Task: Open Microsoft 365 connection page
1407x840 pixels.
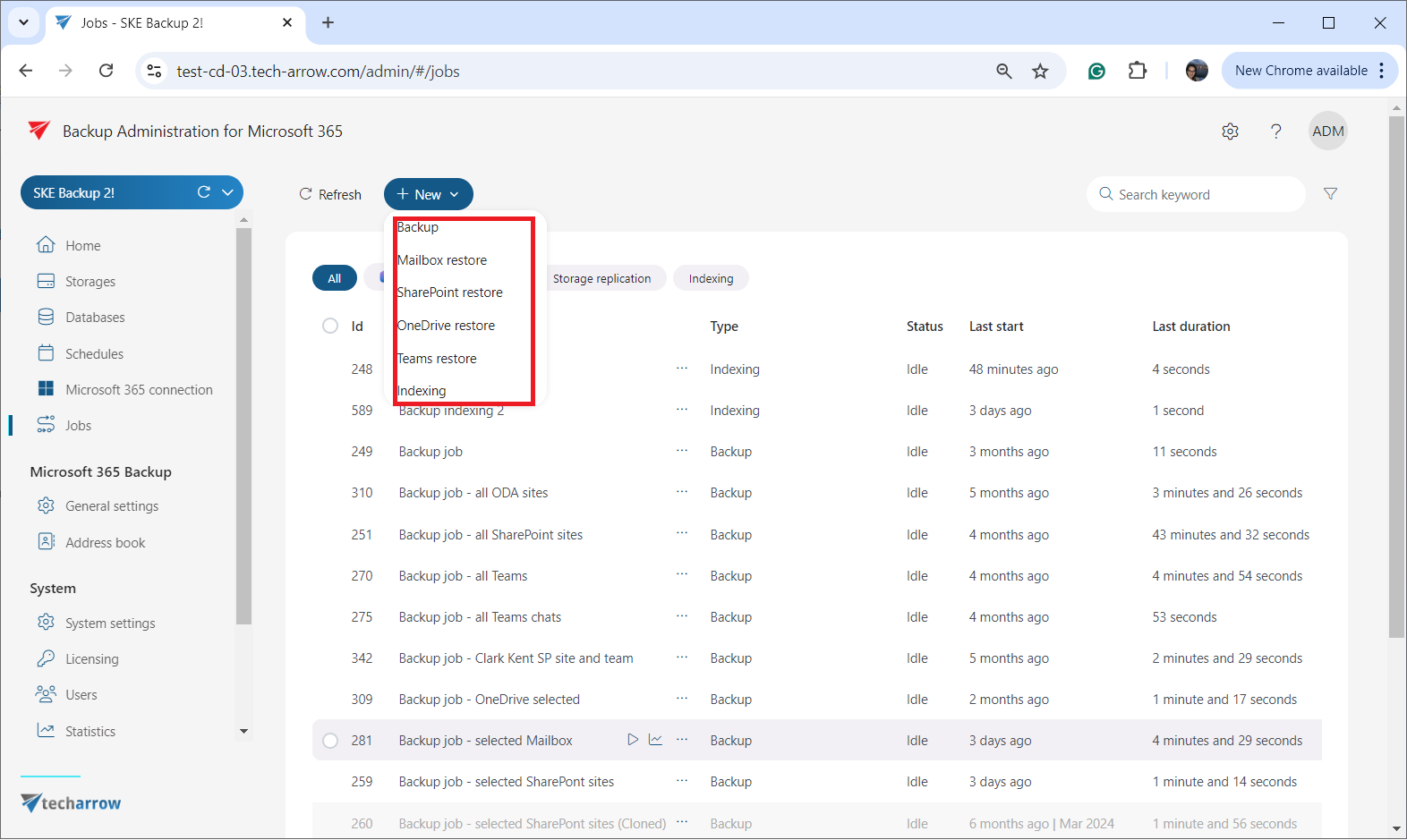Action: point(139,390)
